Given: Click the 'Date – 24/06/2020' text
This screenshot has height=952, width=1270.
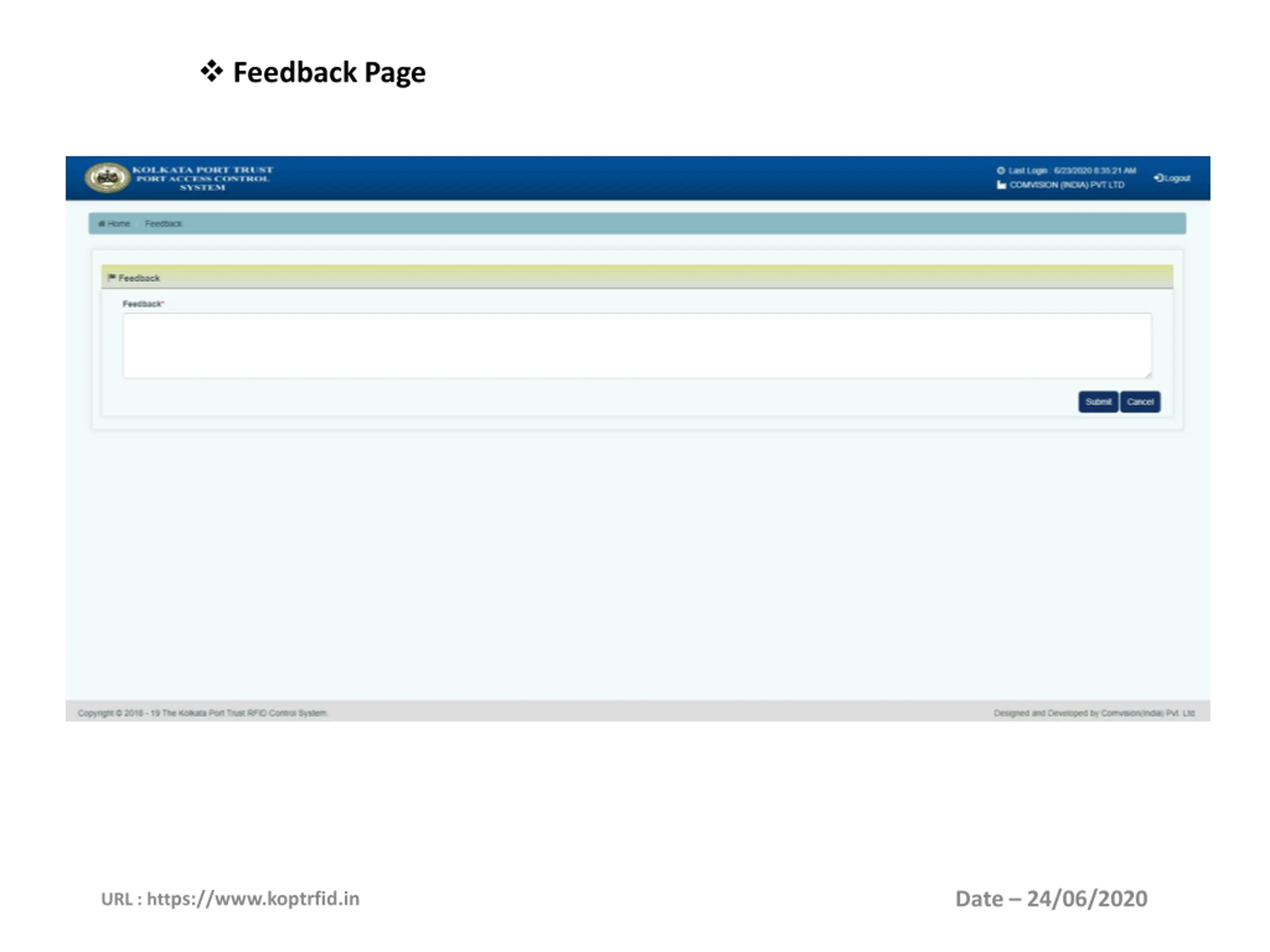Looking at the screenshot, I should [x=1051, y=898].
